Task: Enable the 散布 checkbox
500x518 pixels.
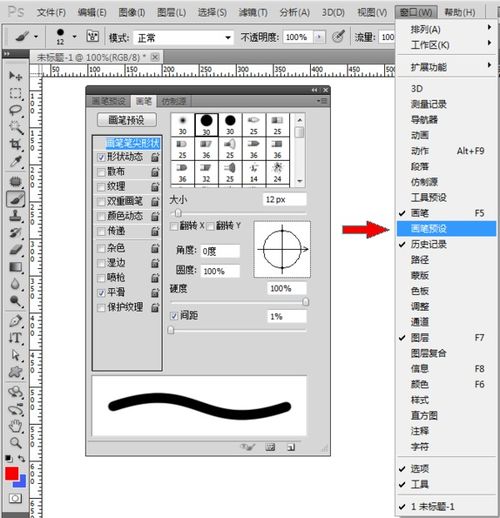Action: pyautogui.click(x=101, y=172)
